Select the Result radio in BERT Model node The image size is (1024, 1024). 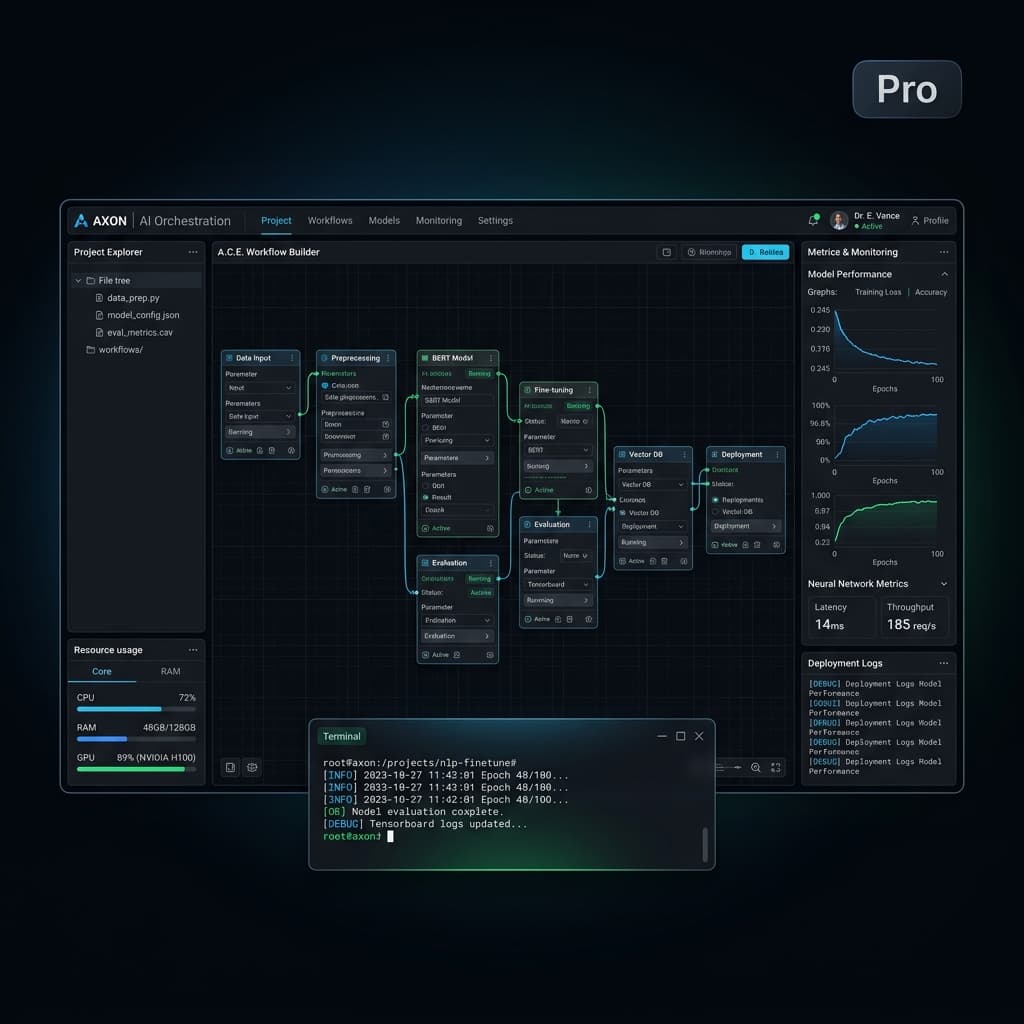tap(426, 498)
